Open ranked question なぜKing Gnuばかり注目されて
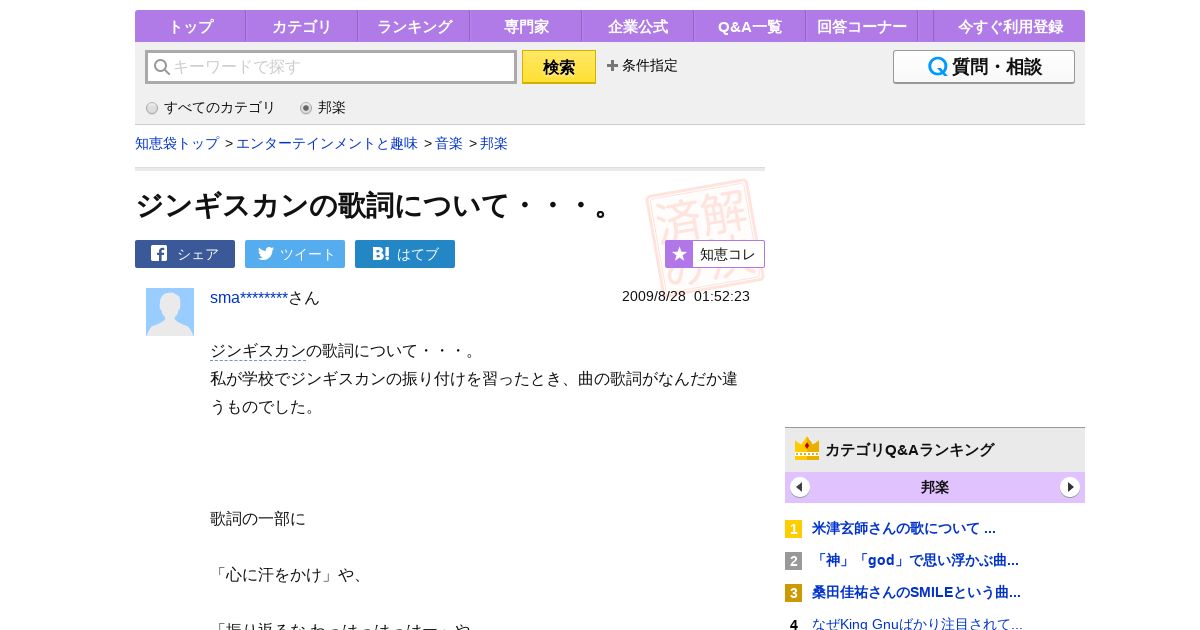Viewport: 1200px width, 630px height. [x=917, y=624]
